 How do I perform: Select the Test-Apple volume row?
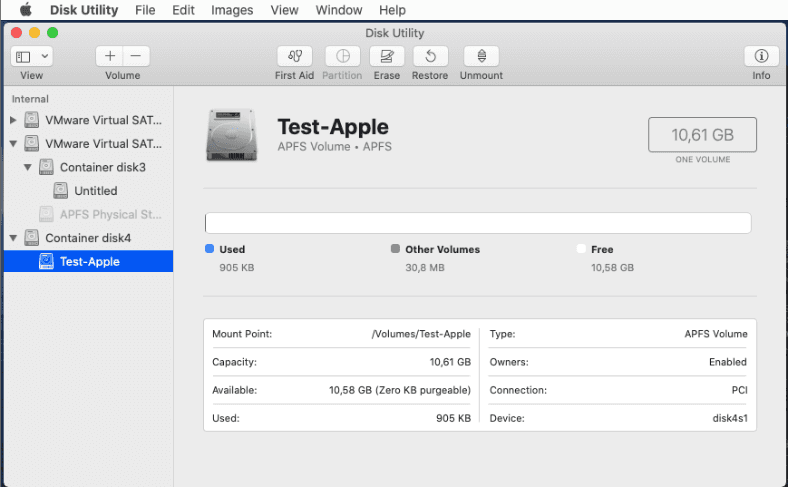coord(88,261)
